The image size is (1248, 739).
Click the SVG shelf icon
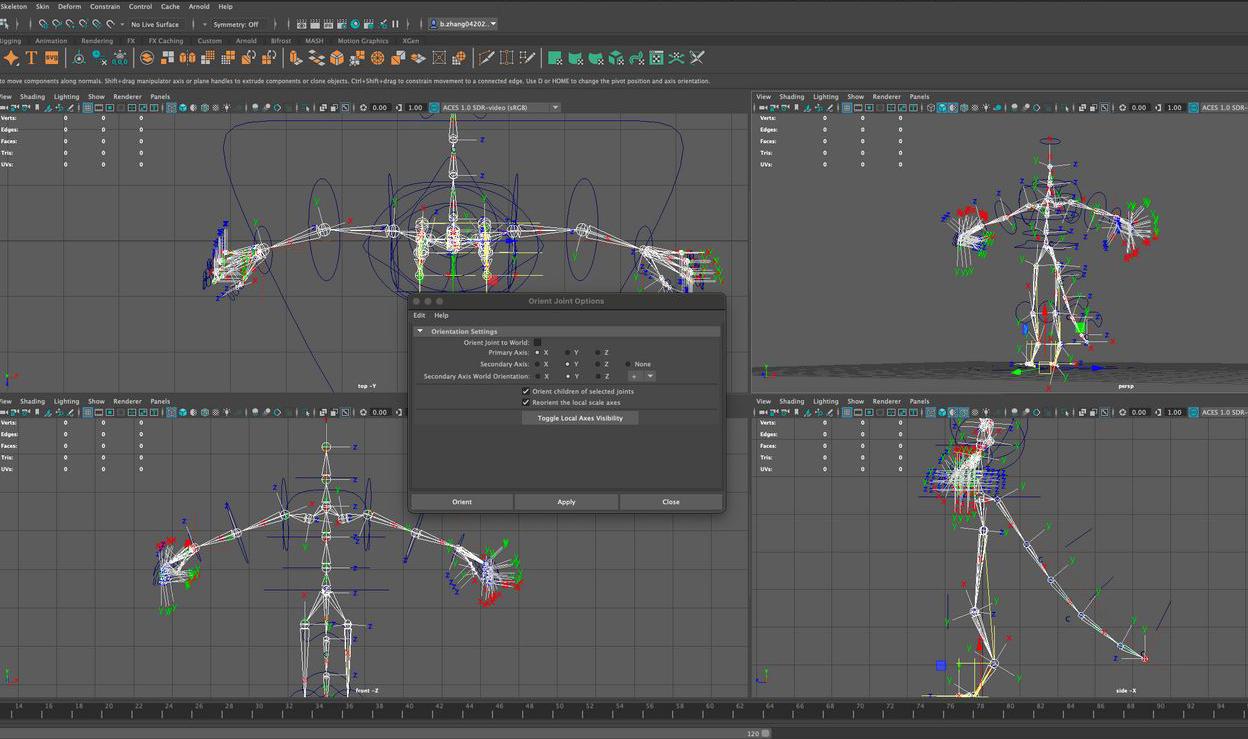pyautogui.click(x=51, y=58)
